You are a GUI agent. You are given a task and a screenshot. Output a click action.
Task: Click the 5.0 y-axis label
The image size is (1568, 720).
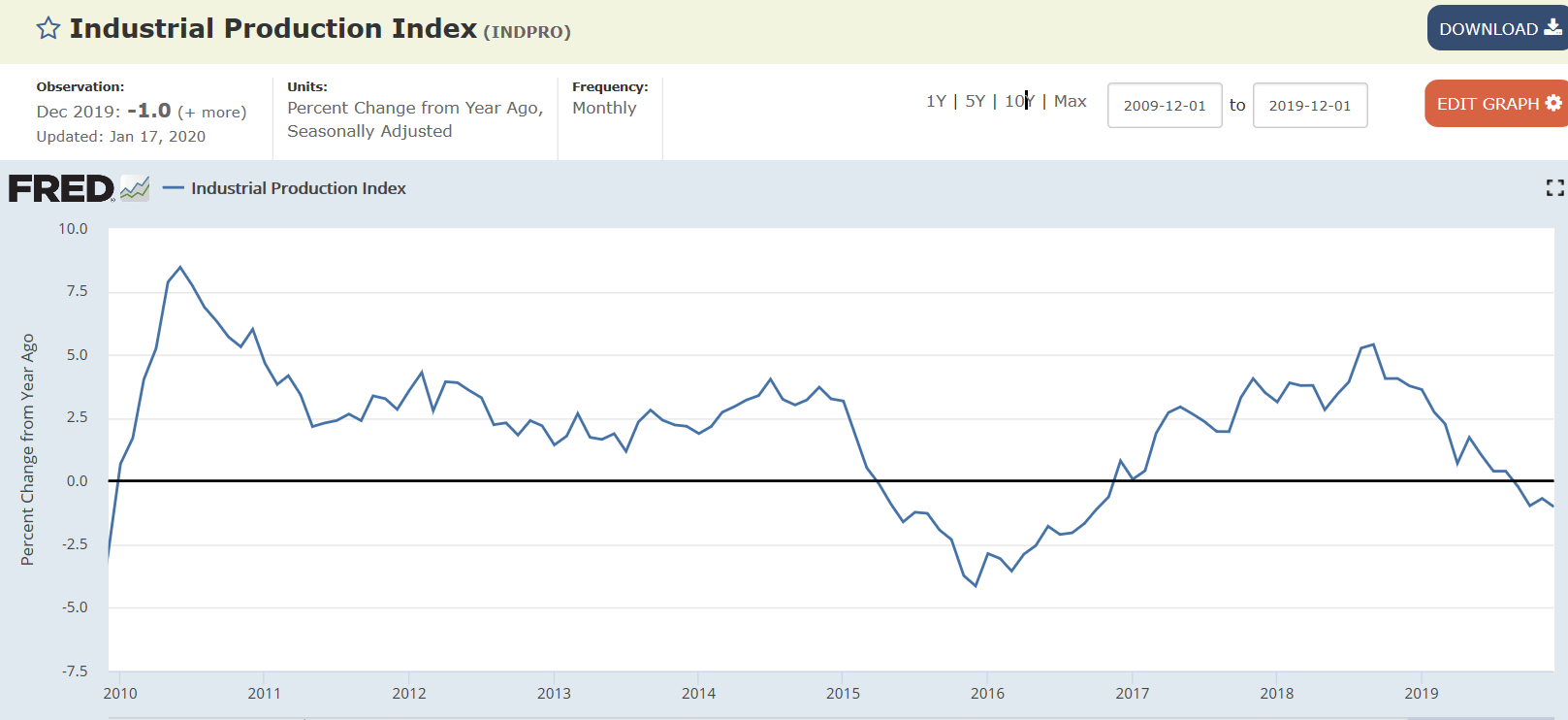77,355
